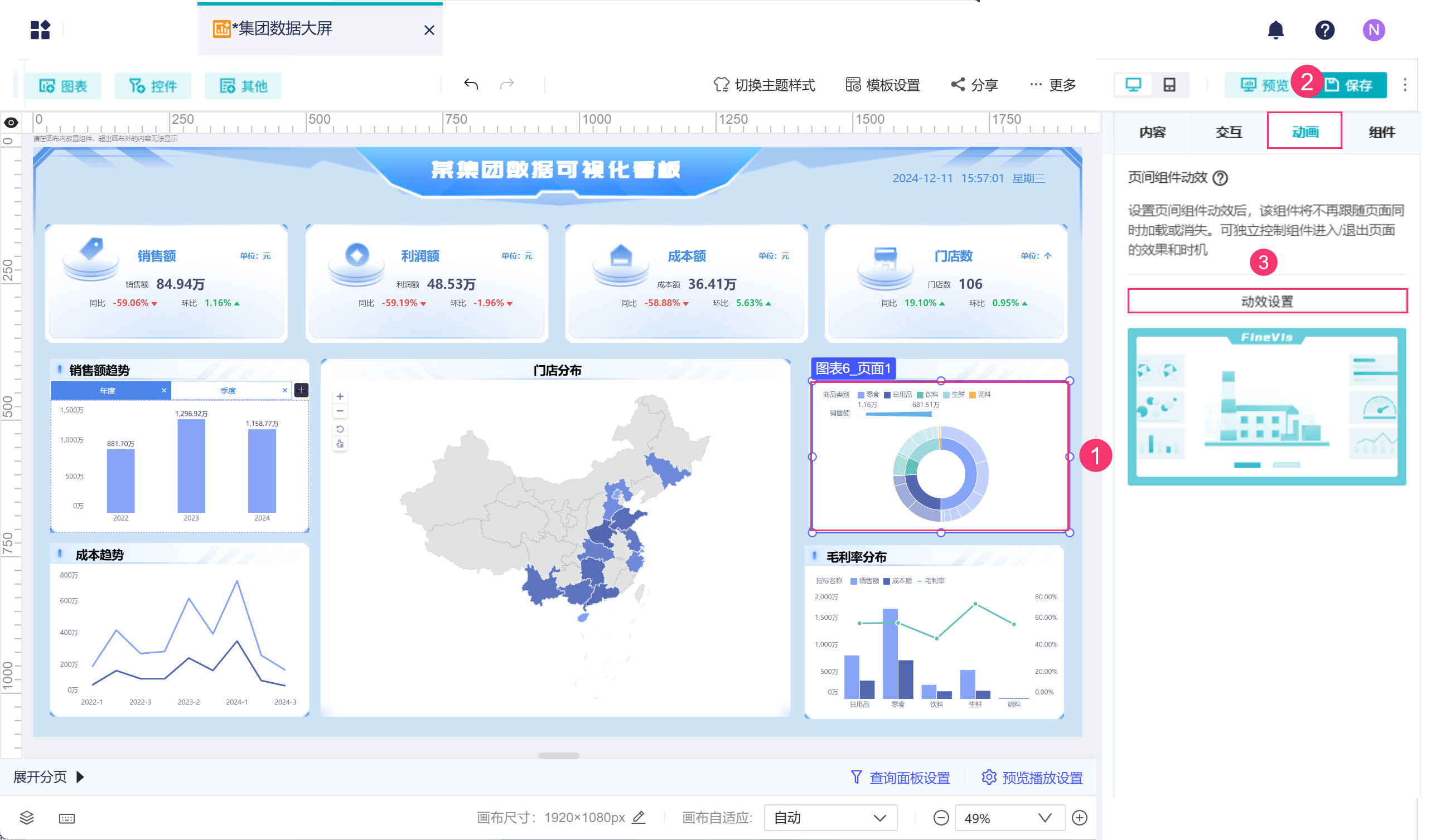This screenshot has height=840, width=1436.
Task: Click the 动效设置 button
Action: 1267,301
